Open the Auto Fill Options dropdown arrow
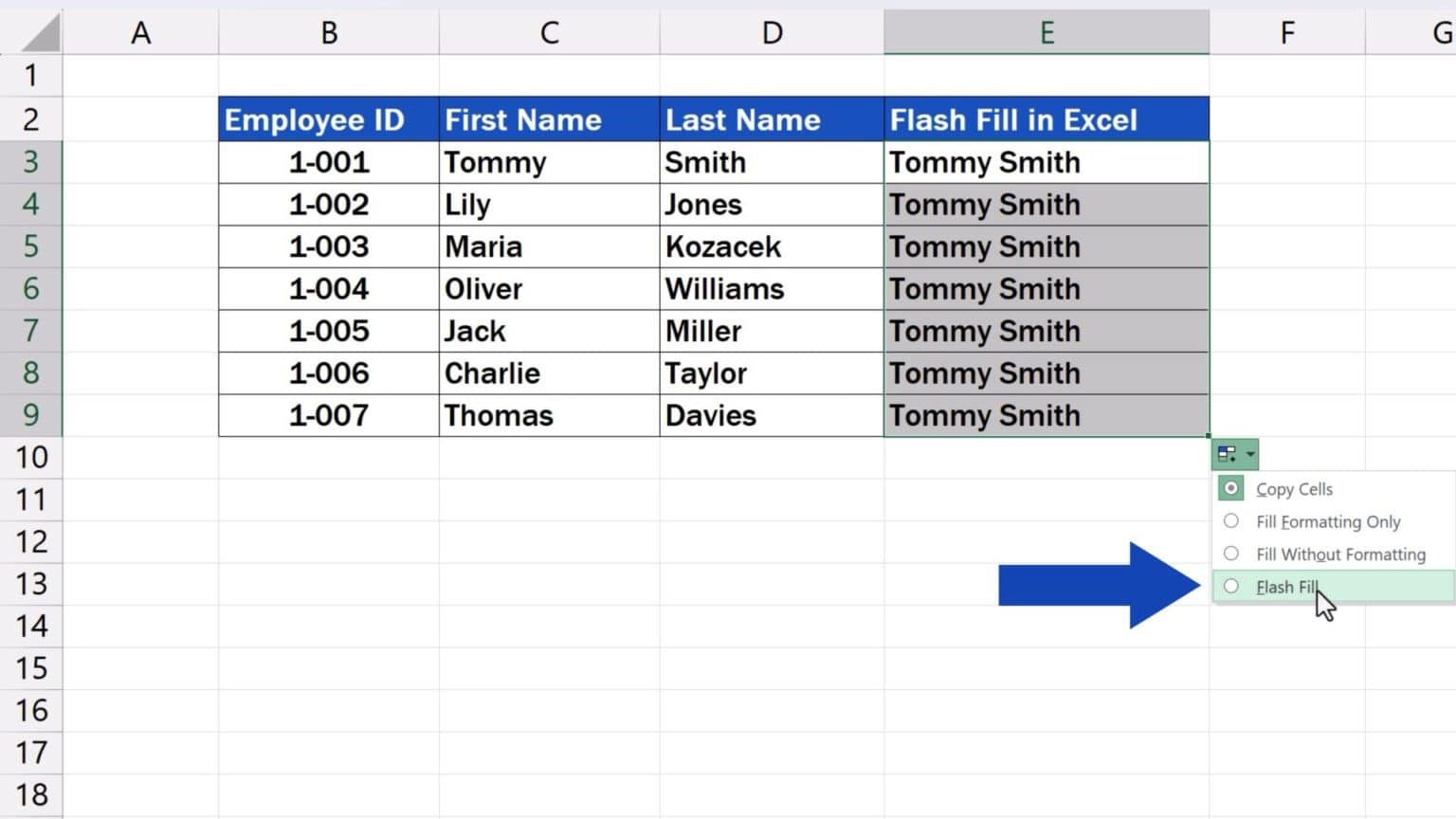The width and height of the screenshot is (1456, 819). (1247, 453)
